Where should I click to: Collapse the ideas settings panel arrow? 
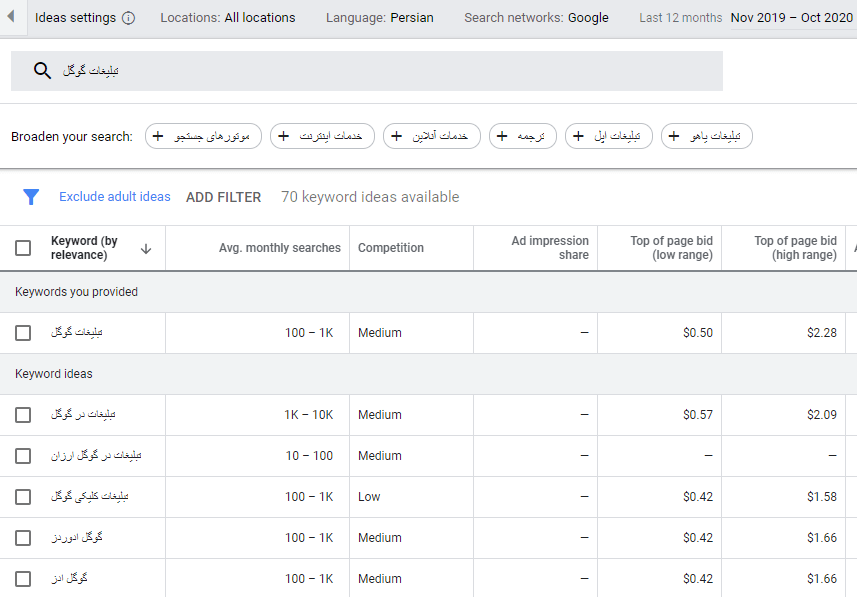pos(10,16)
